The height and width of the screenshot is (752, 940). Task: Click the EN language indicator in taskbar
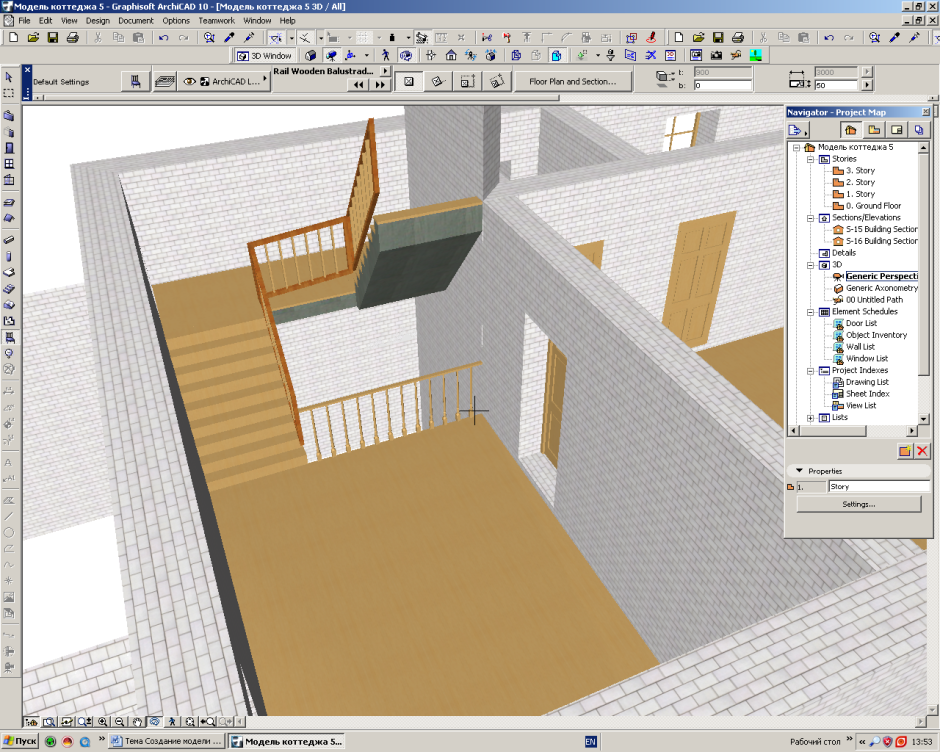point(590,742)
